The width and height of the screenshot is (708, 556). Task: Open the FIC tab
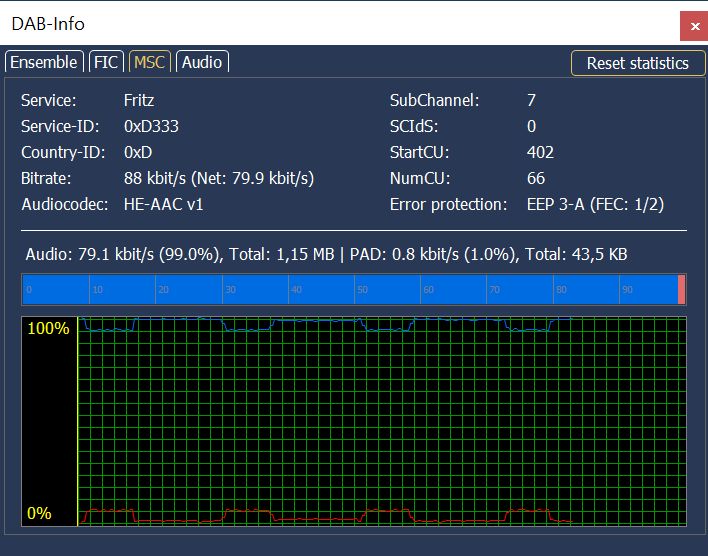106,62
